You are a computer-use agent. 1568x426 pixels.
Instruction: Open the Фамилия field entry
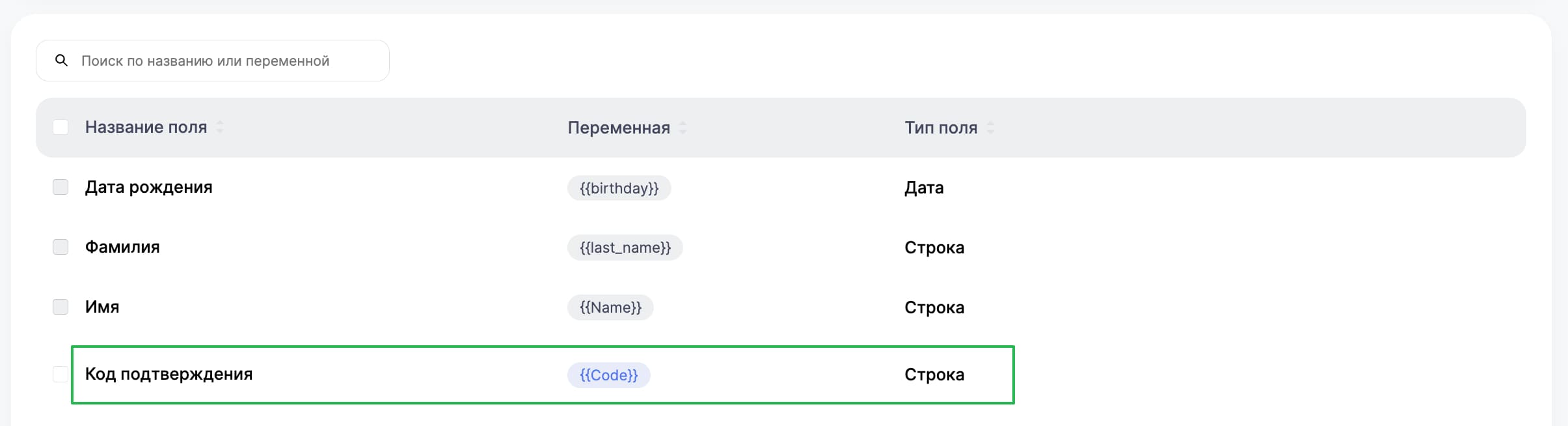122,248
